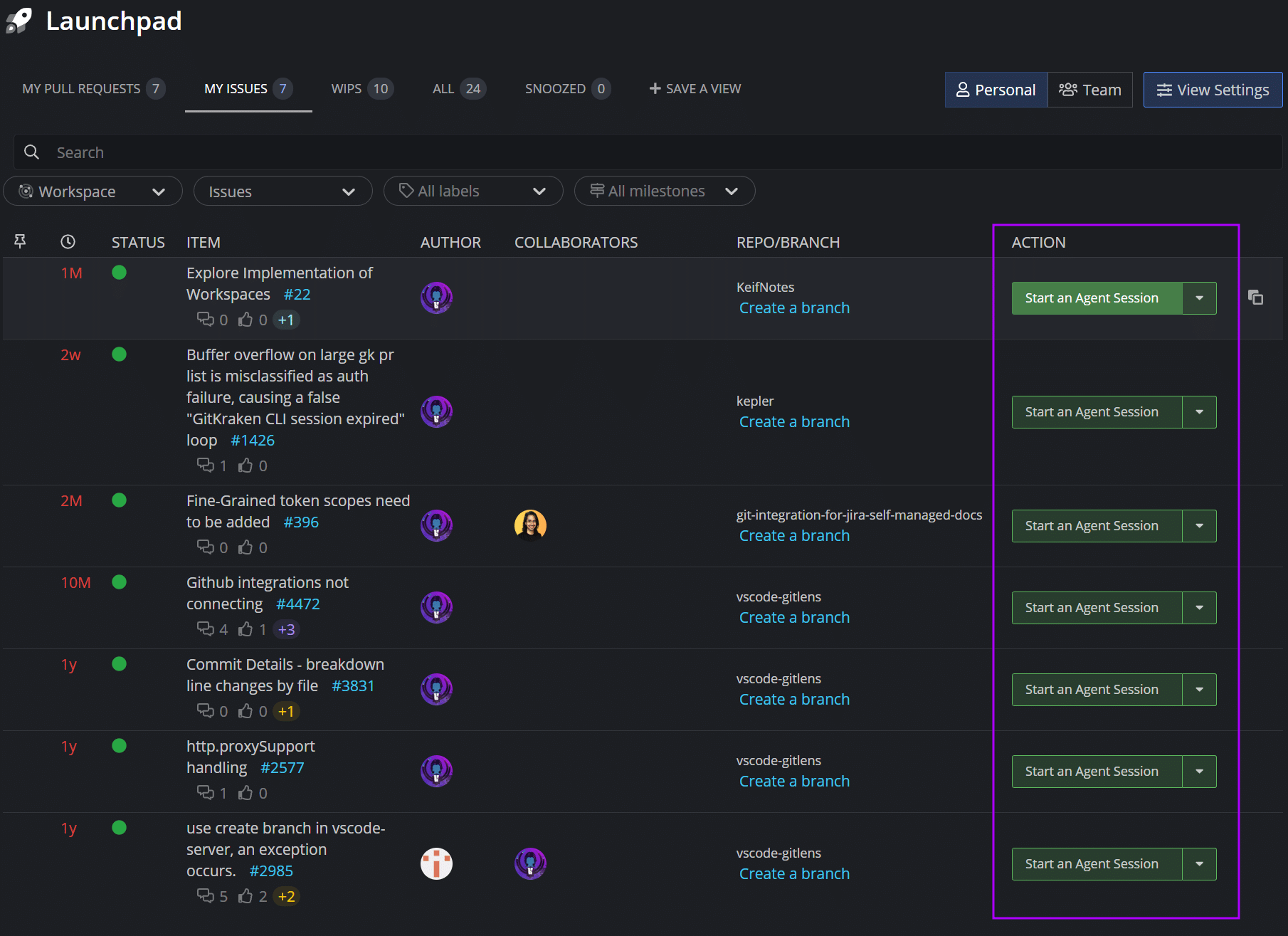The image size is (1288, 936).
Task: Start an Agent Session for issue #22
Action: tap(1097, 298)
